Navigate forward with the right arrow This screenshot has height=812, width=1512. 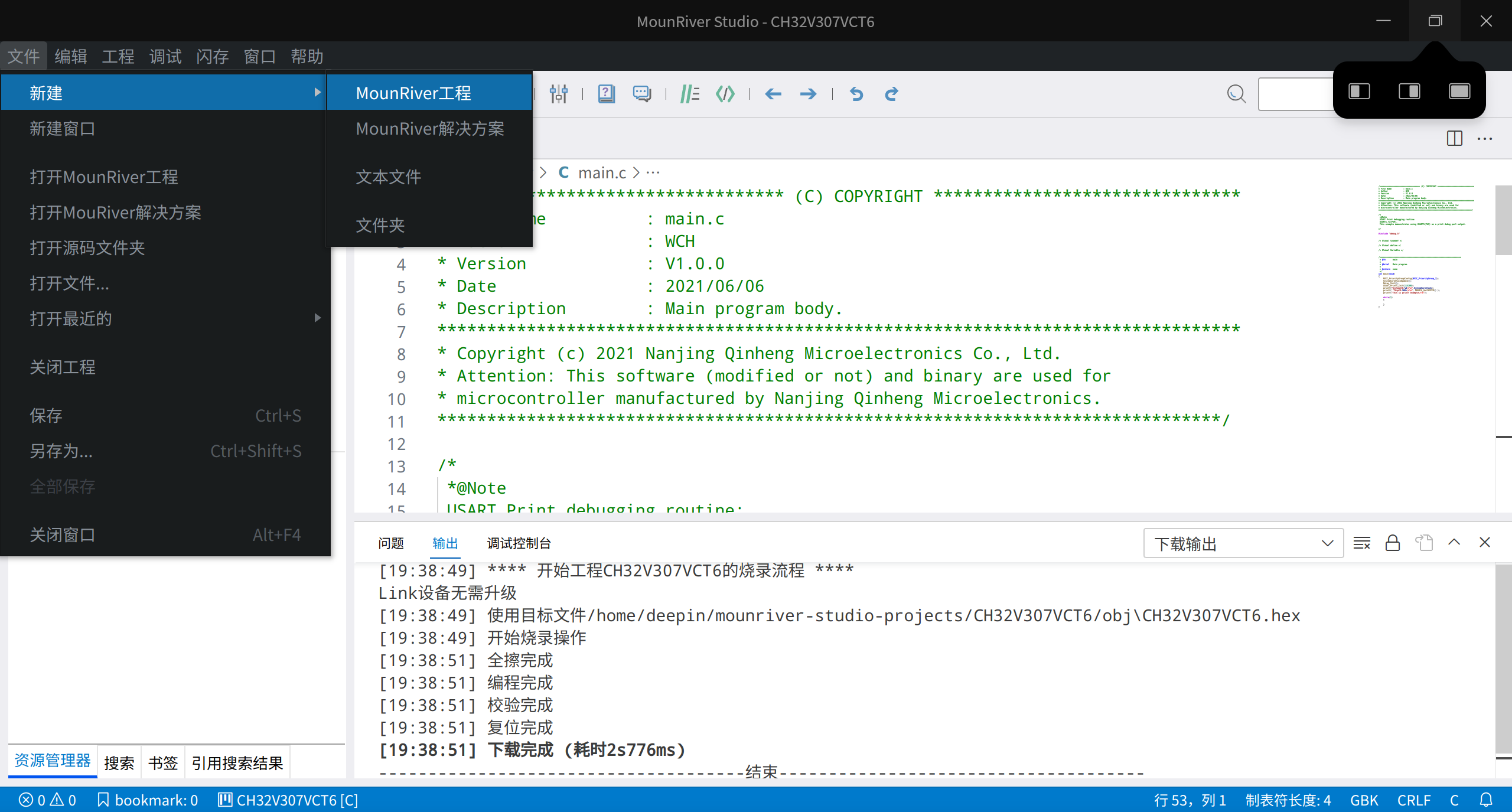tap(809, 93)
